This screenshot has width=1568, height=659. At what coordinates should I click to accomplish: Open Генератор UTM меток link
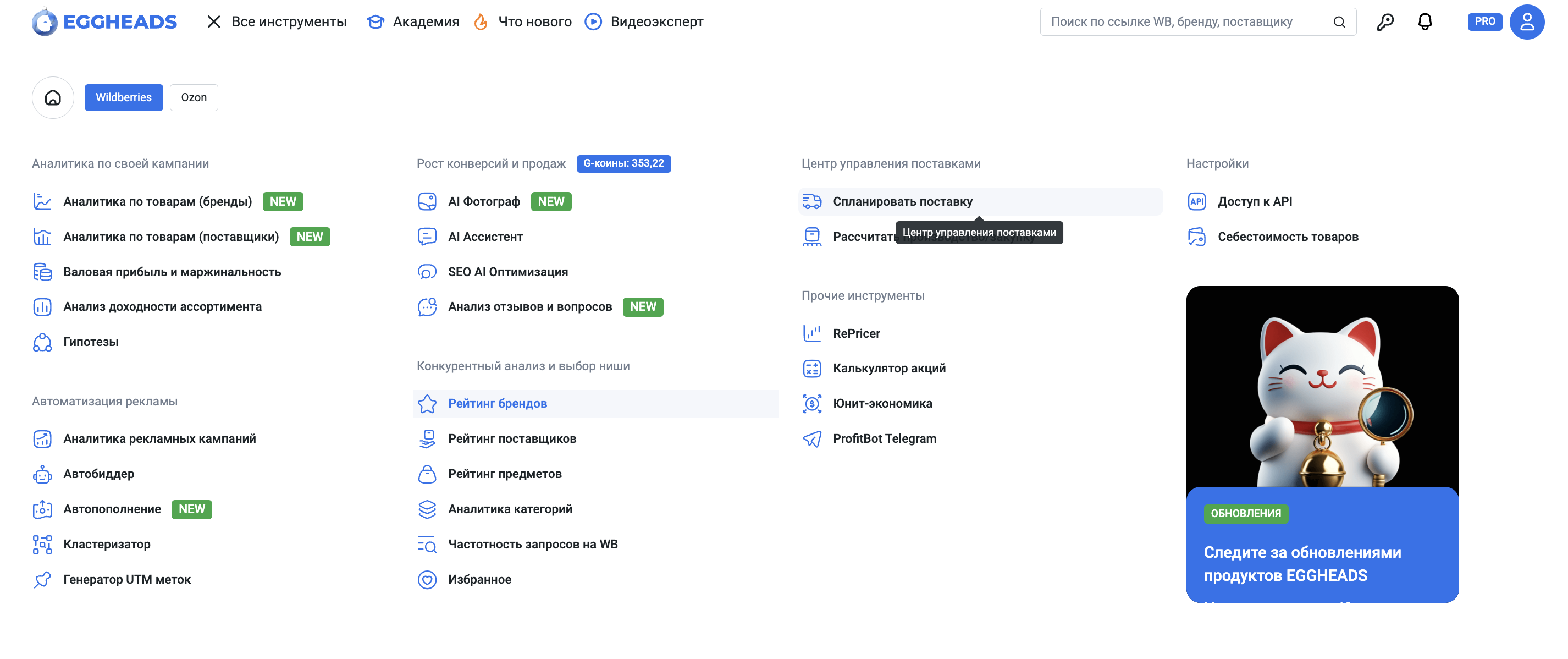pyautogui.click(x=127, y=580)
